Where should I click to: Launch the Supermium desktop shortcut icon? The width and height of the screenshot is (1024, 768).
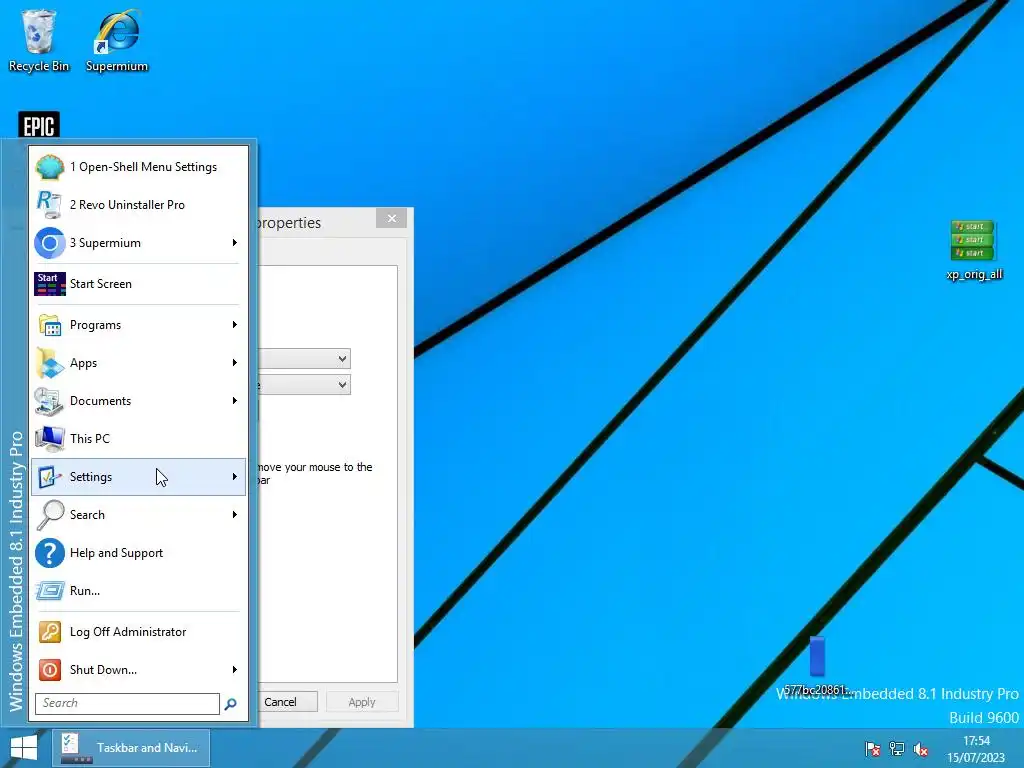click(117, 40)
